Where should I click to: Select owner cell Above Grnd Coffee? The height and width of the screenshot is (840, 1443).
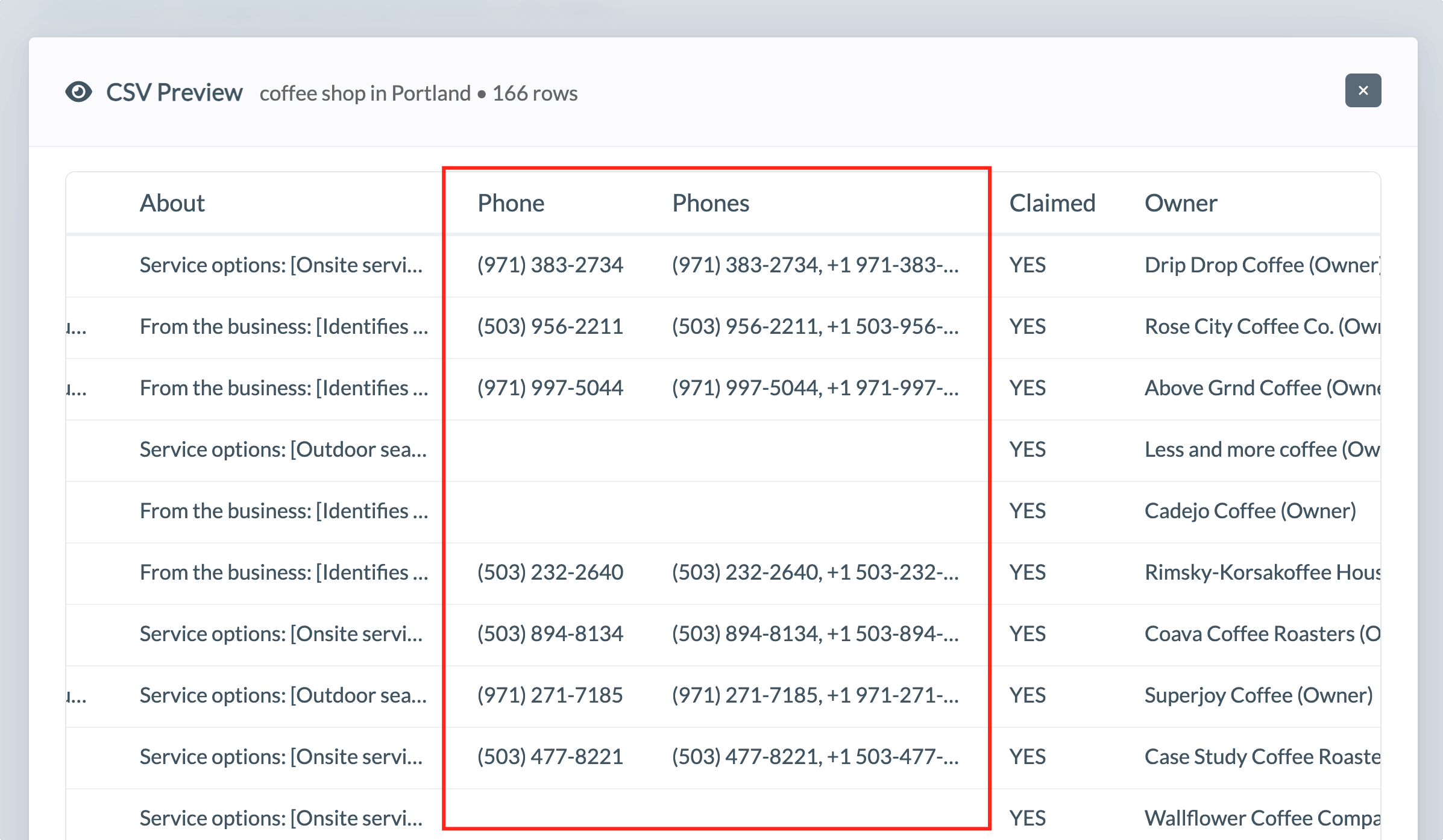point(1262,388)
